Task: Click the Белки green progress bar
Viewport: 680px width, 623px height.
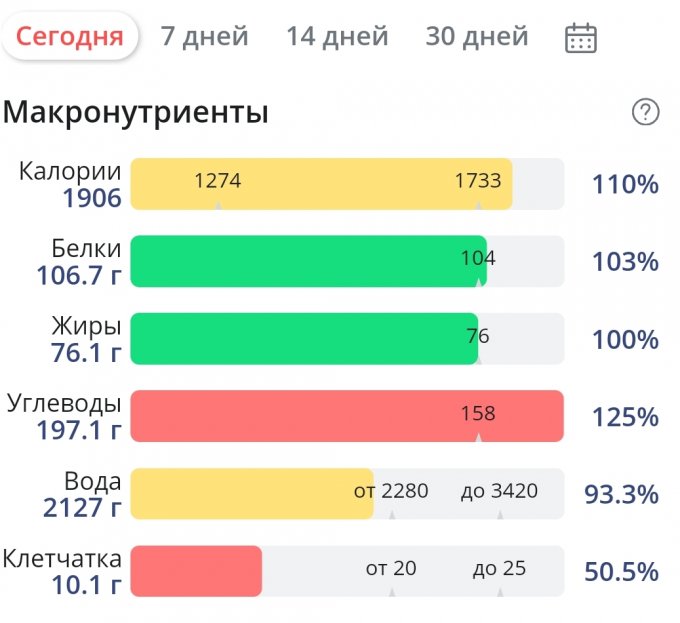Action: [x=308, y=261]
